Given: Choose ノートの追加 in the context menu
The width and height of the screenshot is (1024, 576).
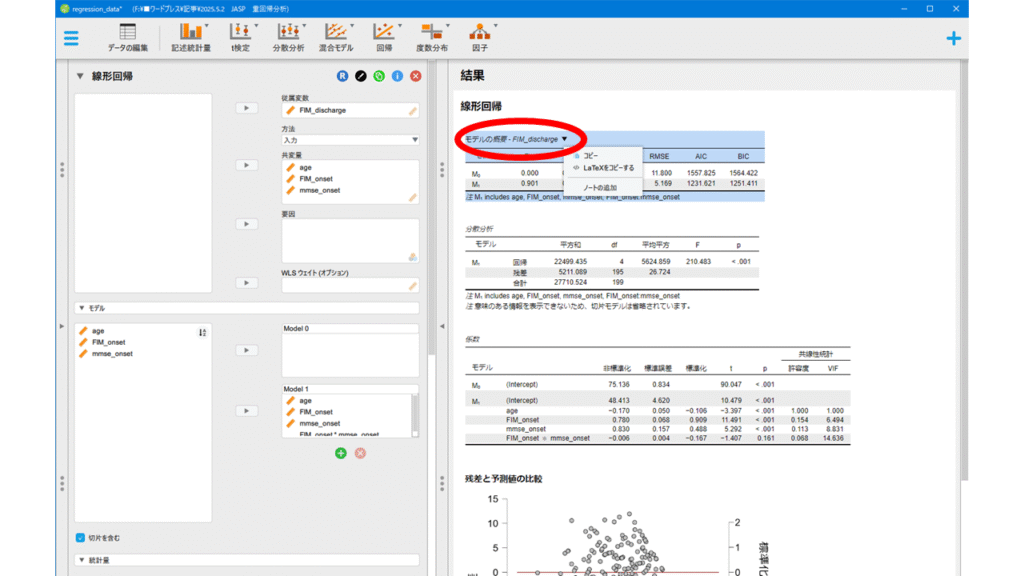Looking at the screenshot, I should 600,187.
